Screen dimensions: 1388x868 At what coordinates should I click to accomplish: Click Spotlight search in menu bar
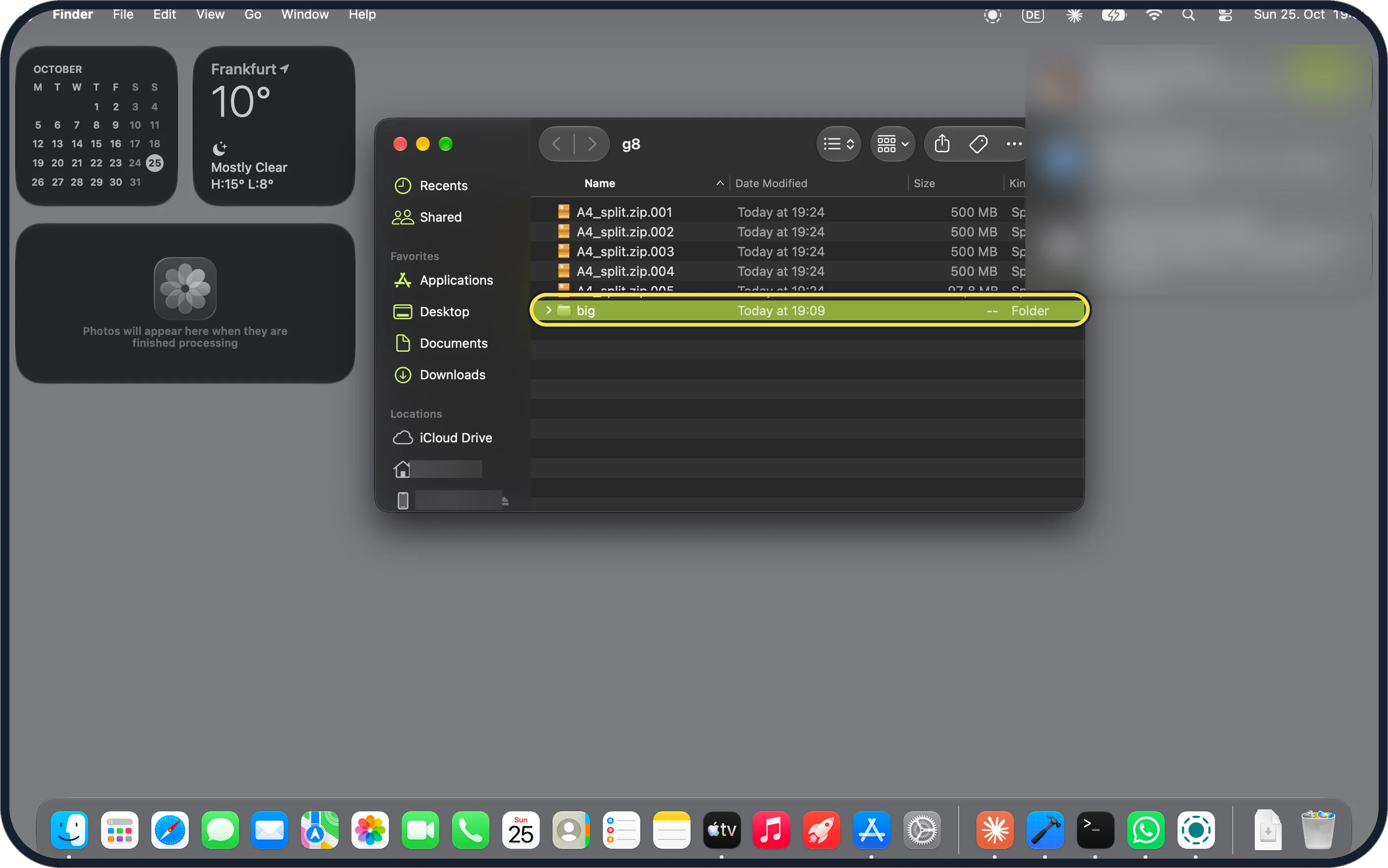pos(1188,15)
